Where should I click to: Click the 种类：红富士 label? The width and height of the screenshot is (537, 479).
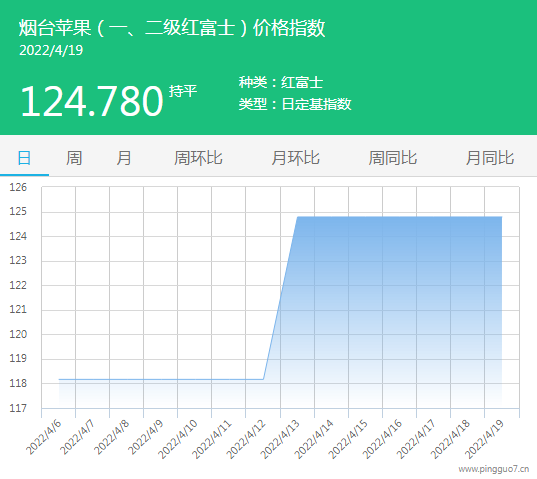281,83
